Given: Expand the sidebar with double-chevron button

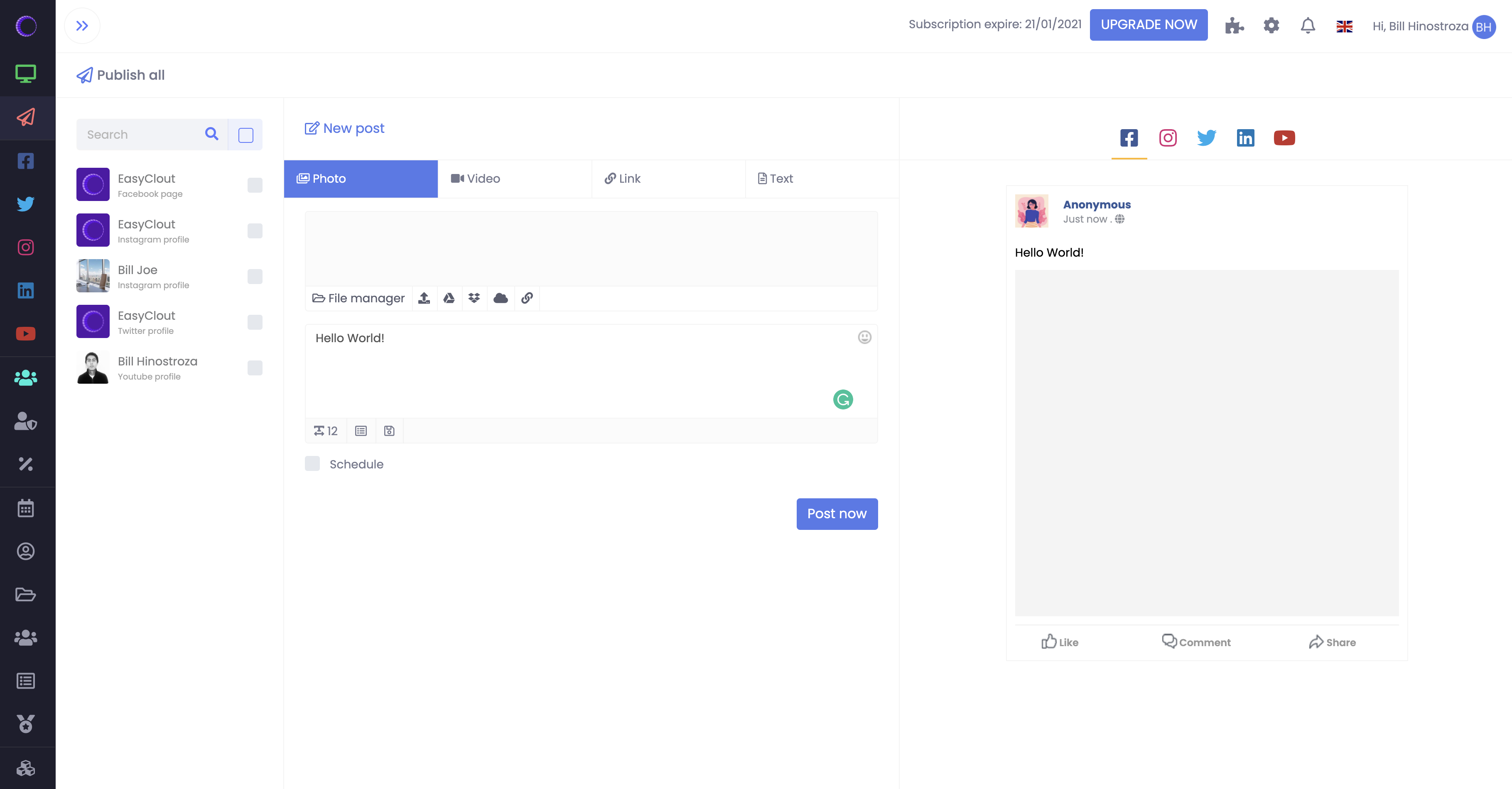Looking at the screenshot, I should click(82, 26).
